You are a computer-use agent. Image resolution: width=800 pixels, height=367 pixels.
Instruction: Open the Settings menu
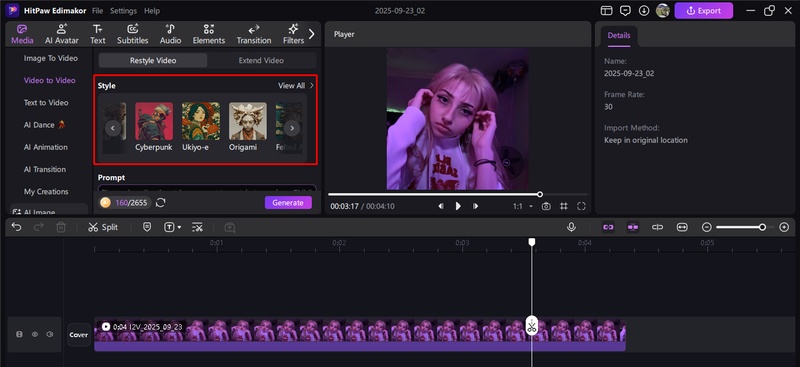[x=123, y=11]
